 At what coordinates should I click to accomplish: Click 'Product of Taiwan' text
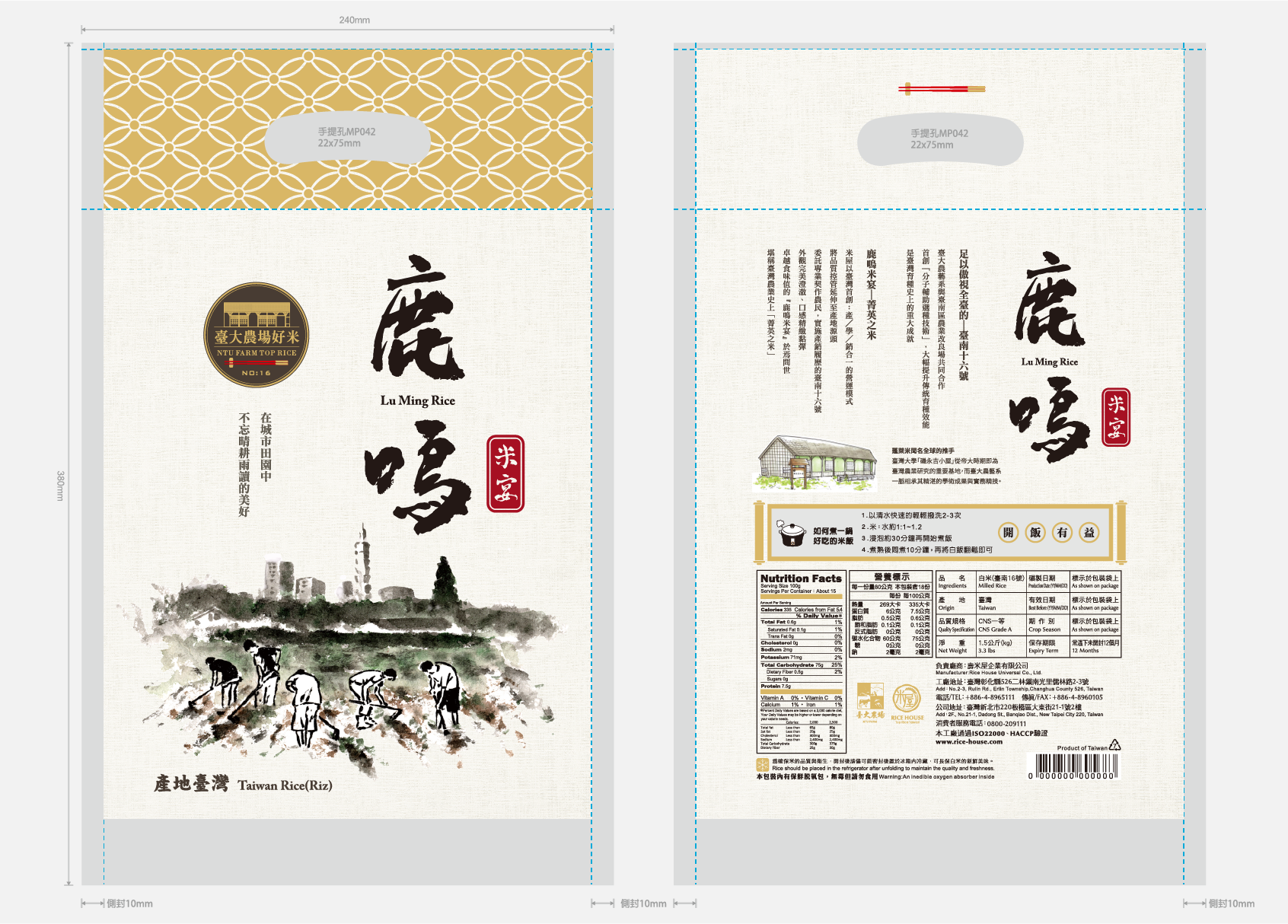point(1082,748)
